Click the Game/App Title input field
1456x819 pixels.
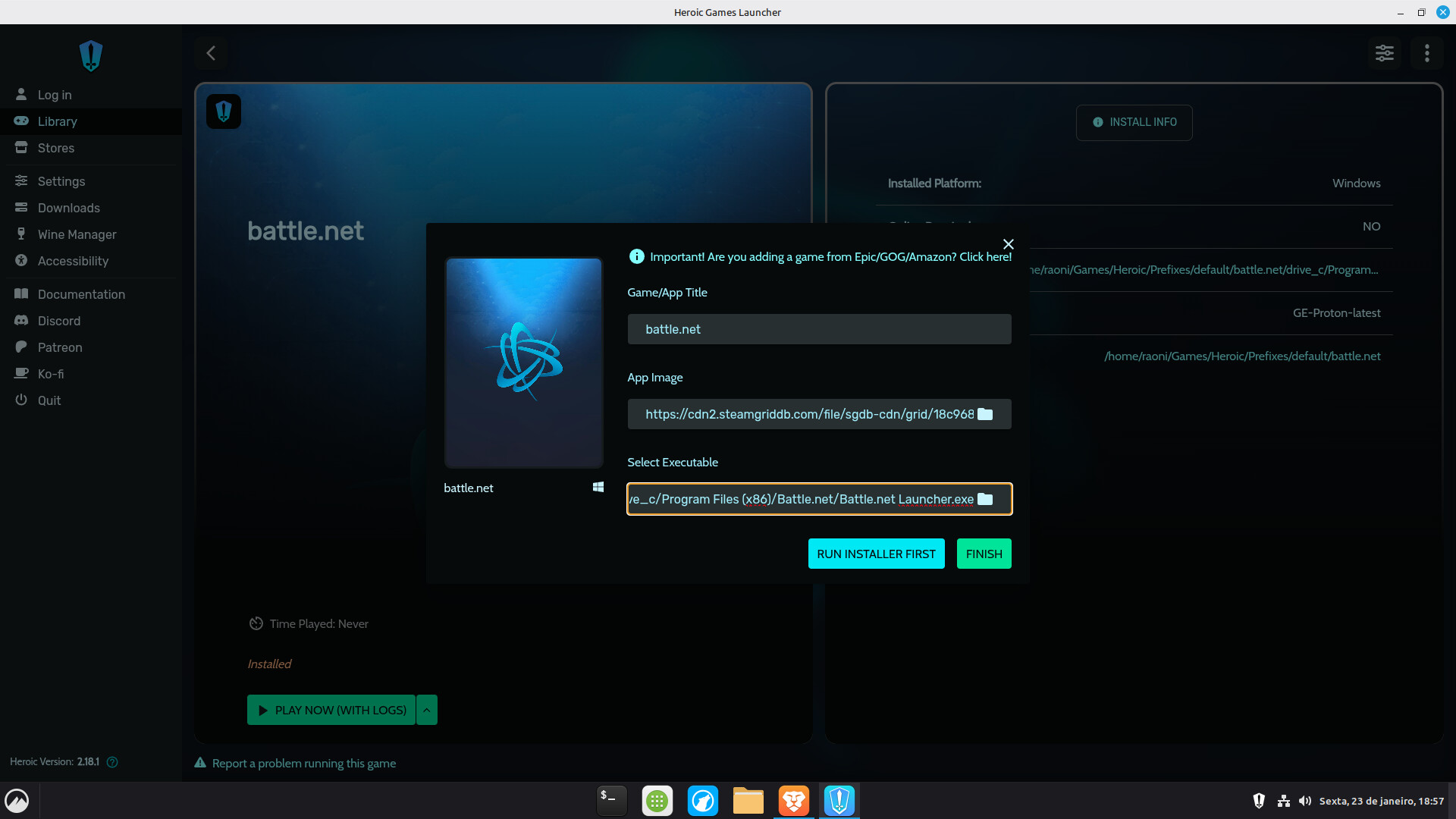(819, 329)
